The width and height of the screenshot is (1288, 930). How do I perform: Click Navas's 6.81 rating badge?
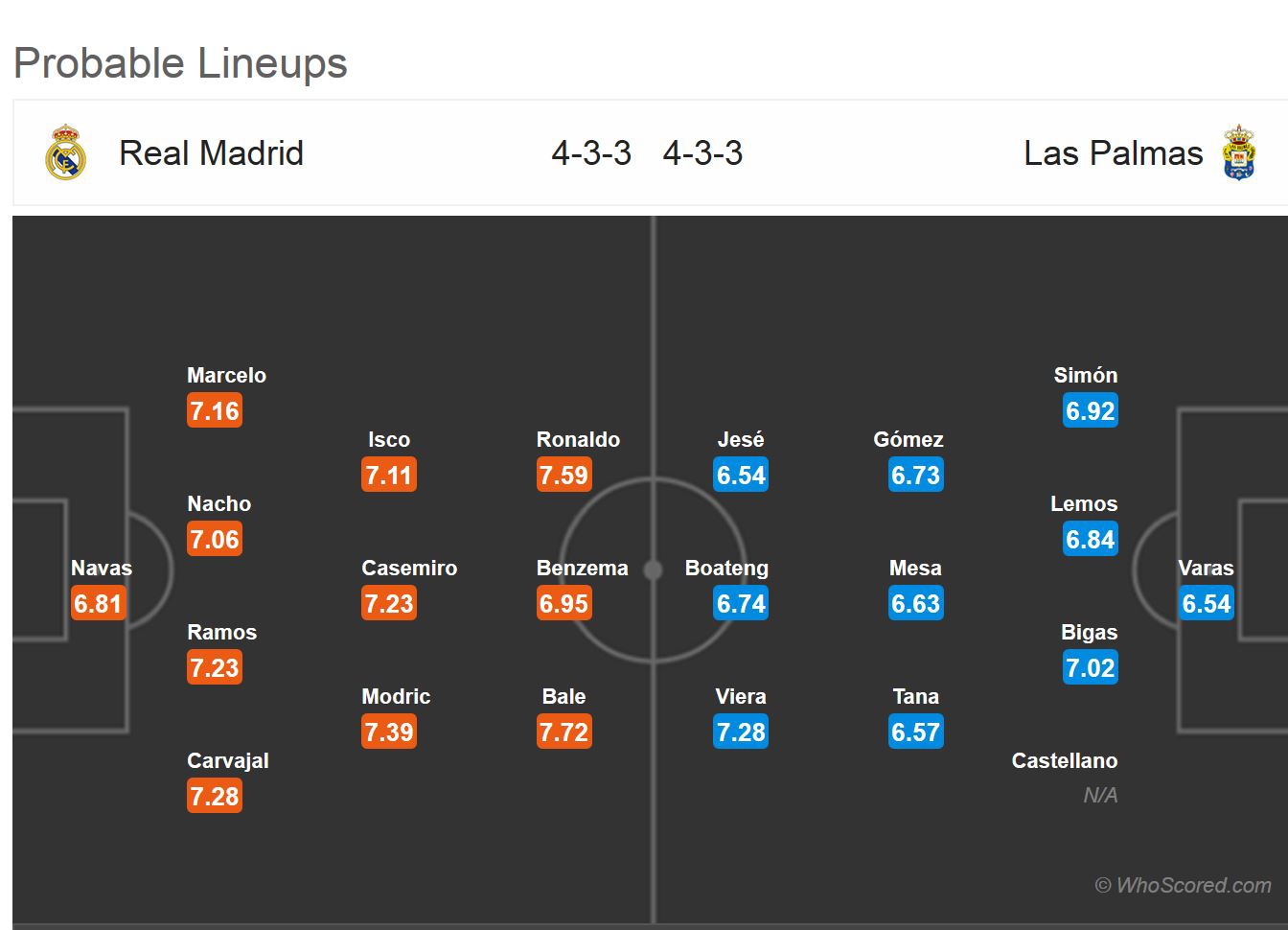98,604
